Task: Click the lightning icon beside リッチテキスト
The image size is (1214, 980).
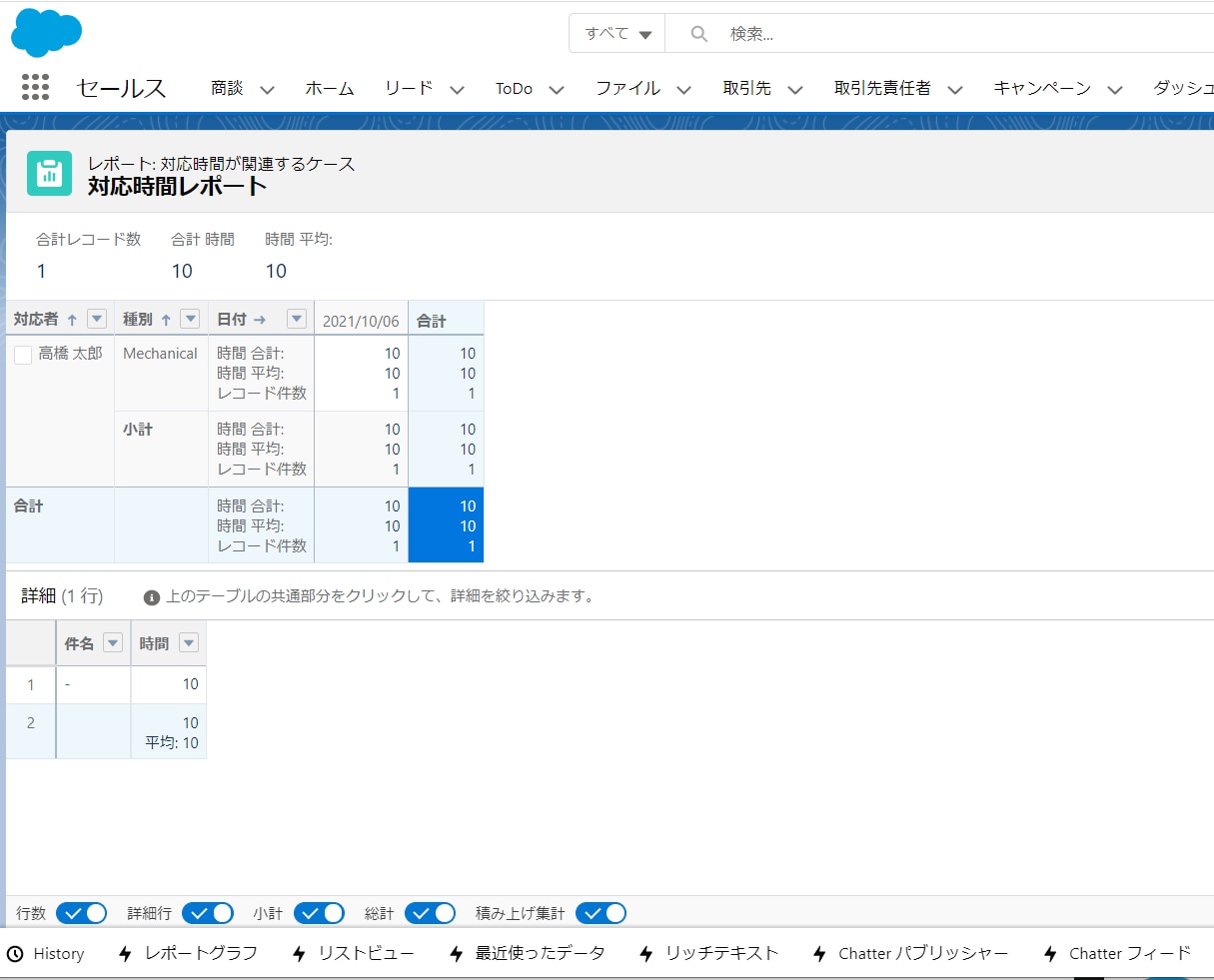Action: 646,954
